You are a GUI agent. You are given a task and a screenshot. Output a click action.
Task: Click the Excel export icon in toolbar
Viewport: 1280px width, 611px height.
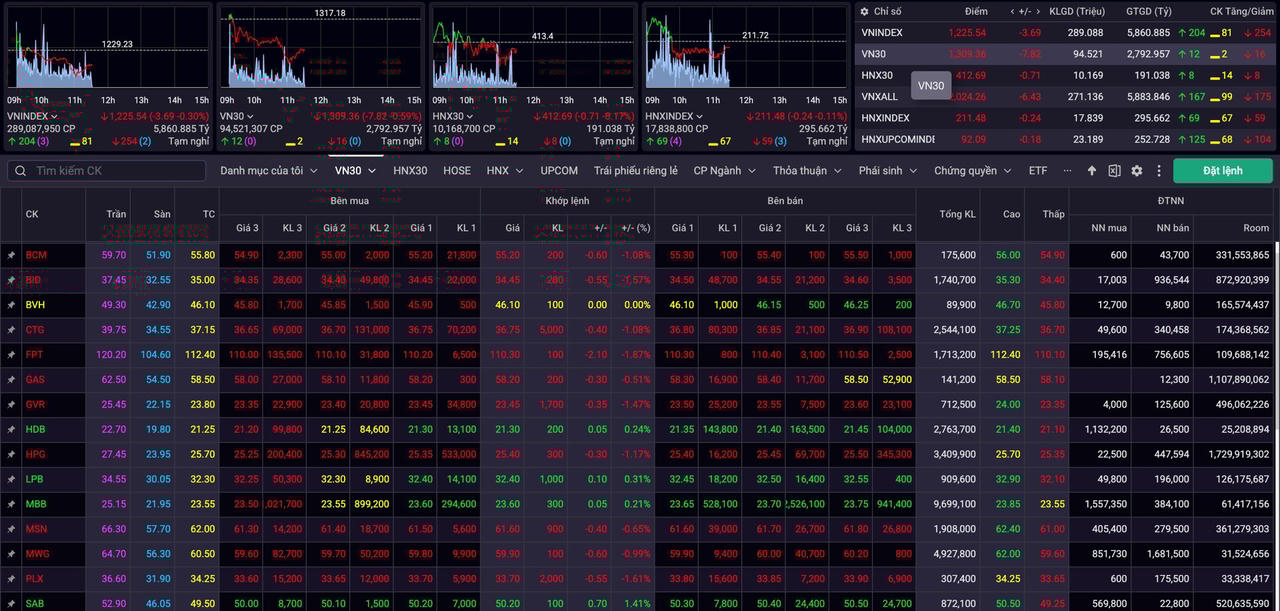coord(1114,171)
